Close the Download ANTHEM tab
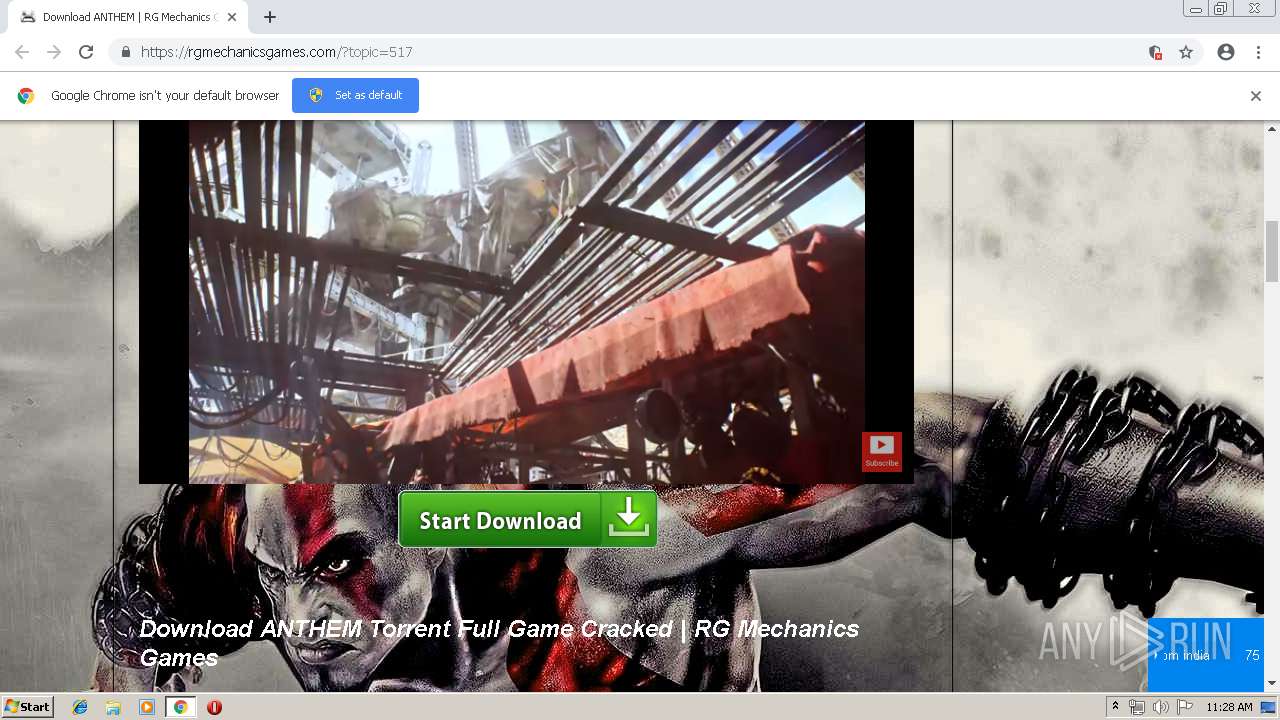 [232, 17]
